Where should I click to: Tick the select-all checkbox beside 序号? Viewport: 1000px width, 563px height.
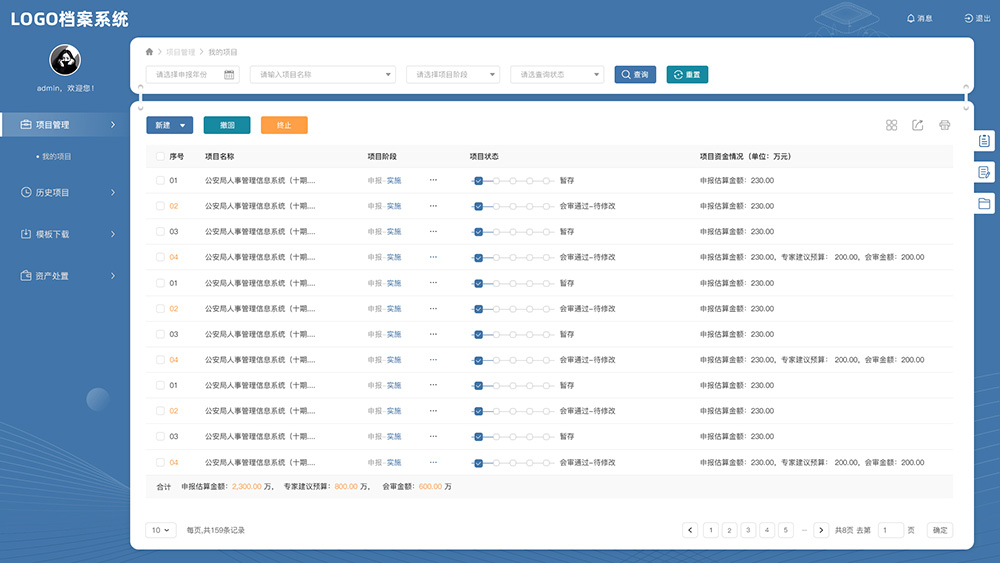point(160,156)
